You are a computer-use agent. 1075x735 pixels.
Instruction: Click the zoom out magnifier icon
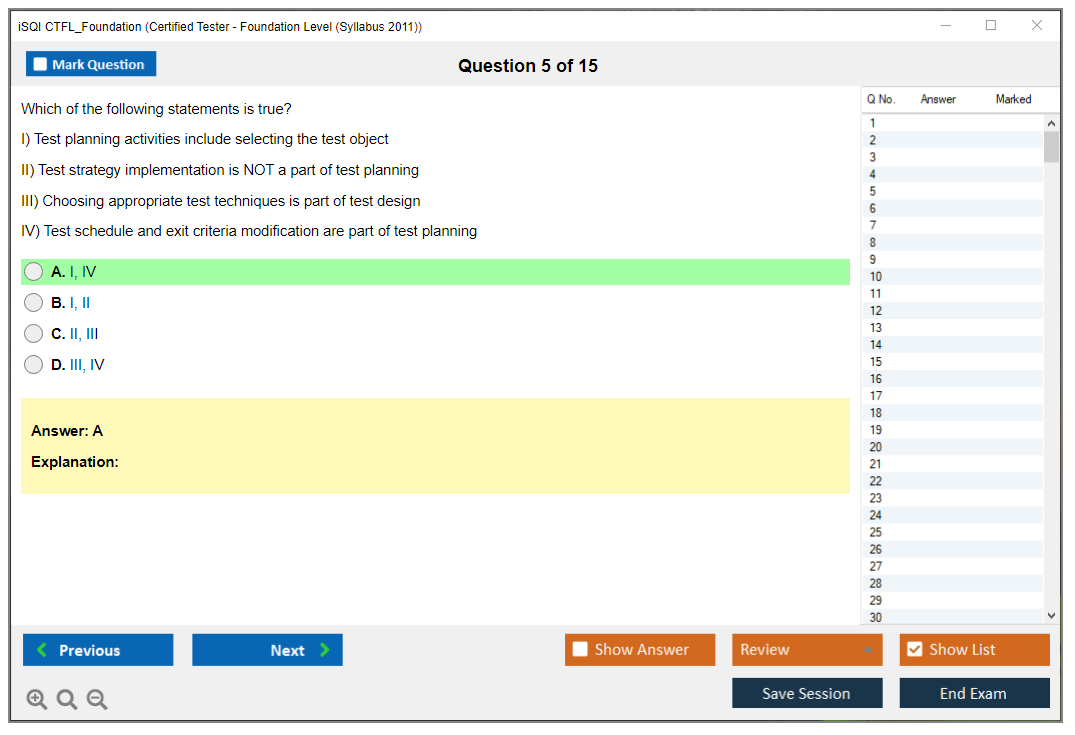tap(97, 699)
